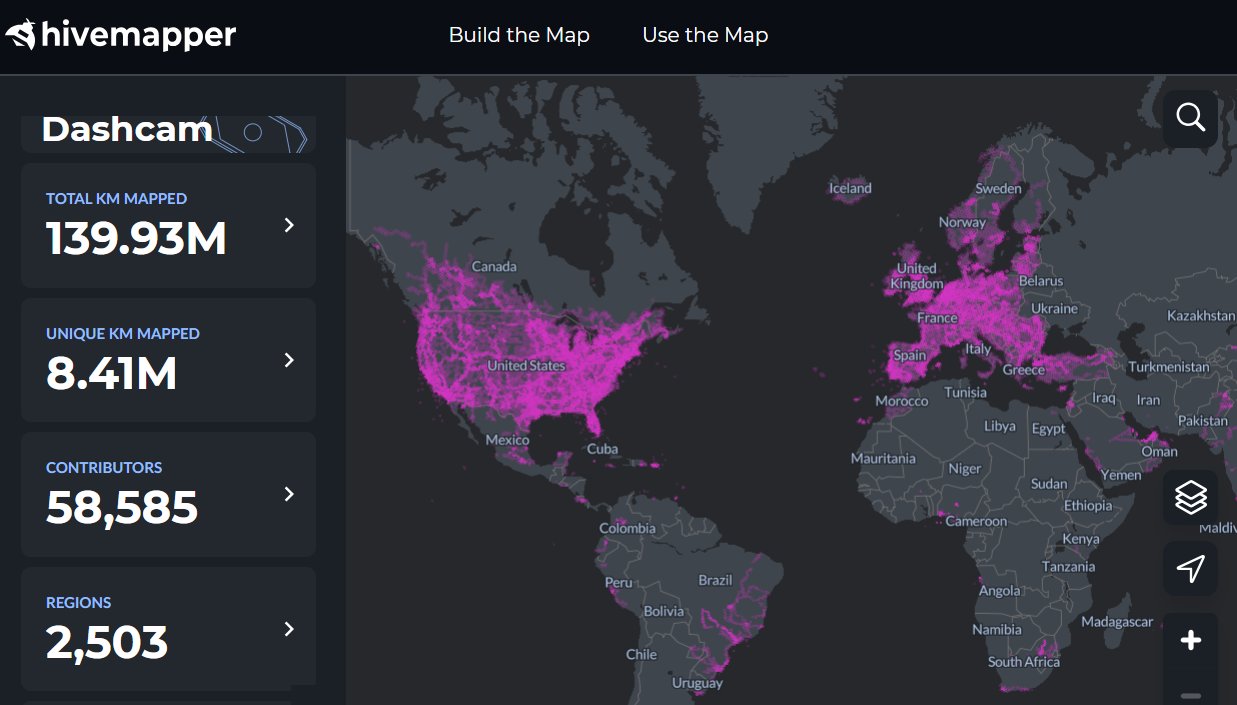The width and height of the screenshot is (1237, 705).
Task: Open the map search icon
Action: 1190,117
